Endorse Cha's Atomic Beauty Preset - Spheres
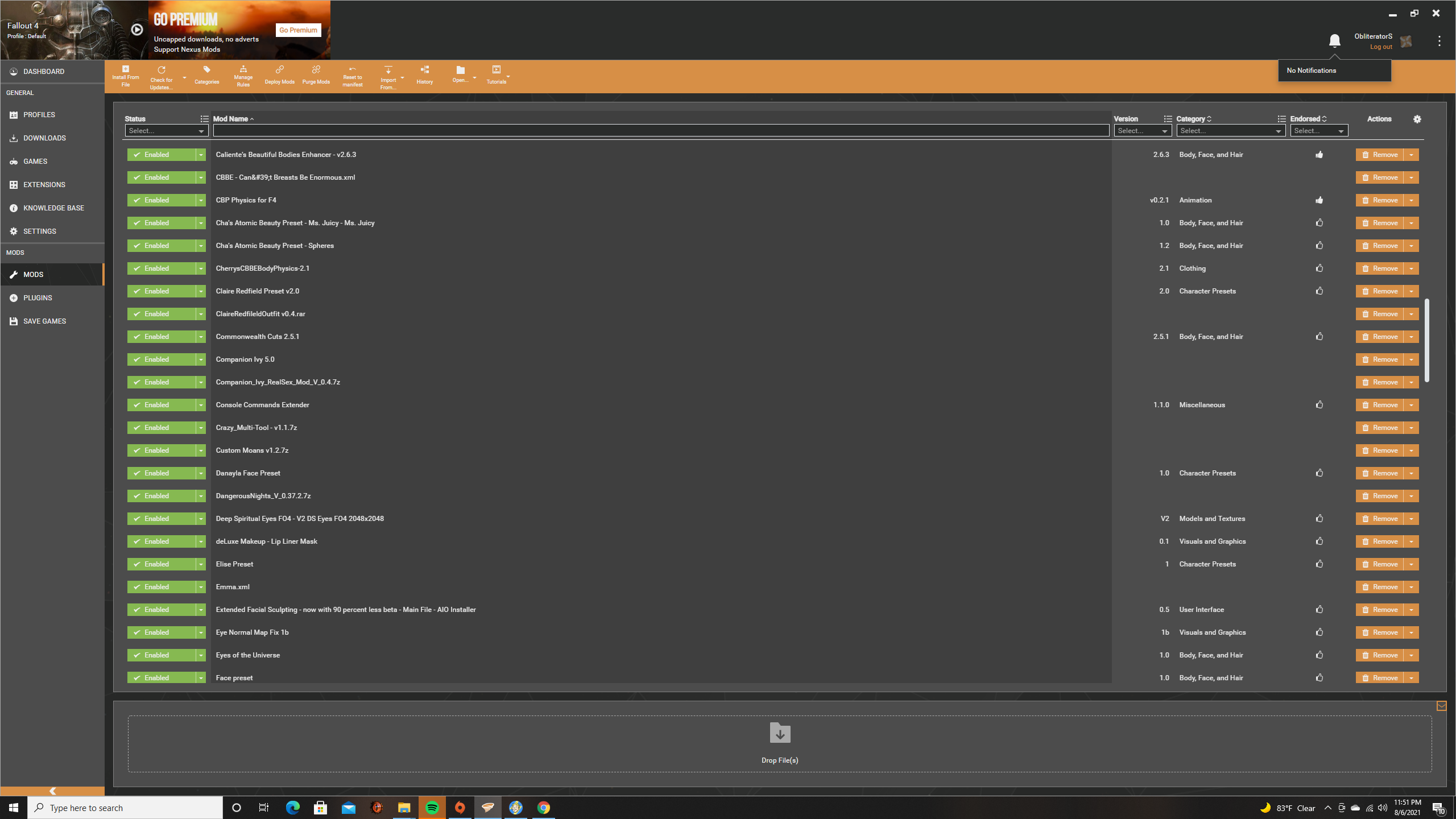1456x819 pixels. click(1319, 246)
